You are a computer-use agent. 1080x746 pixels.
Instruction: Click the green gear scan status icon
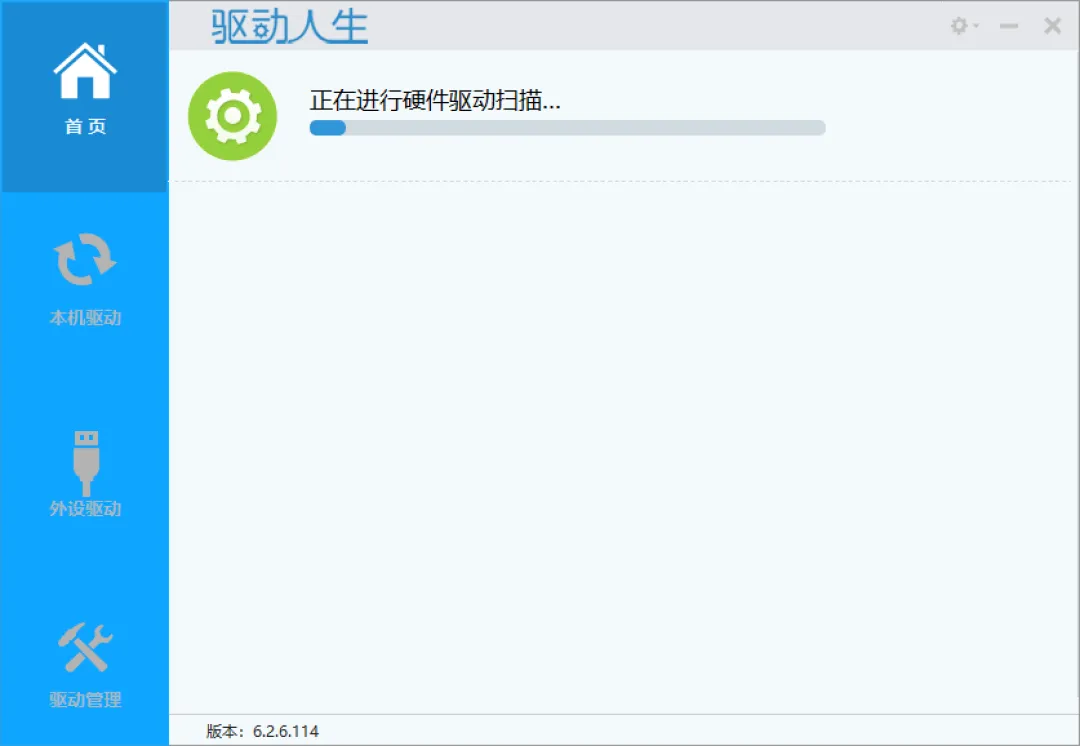pos(233,116)
